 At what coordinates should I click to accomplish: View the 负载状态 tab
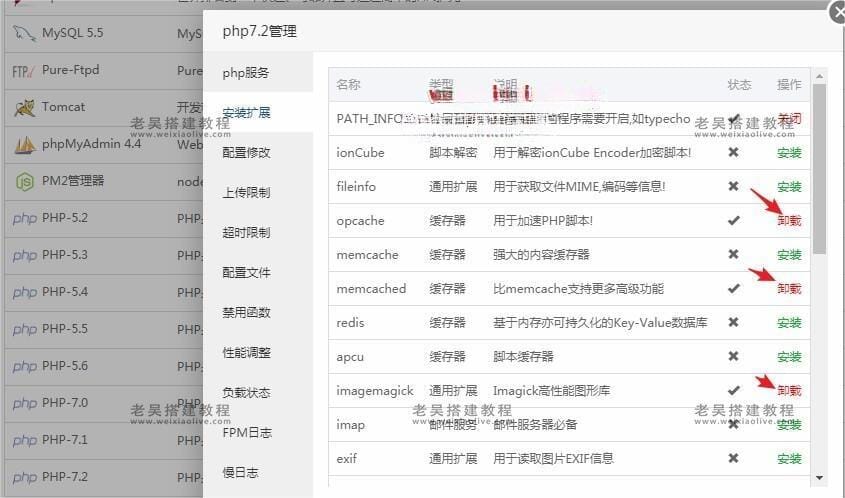[x=258, y=392]
